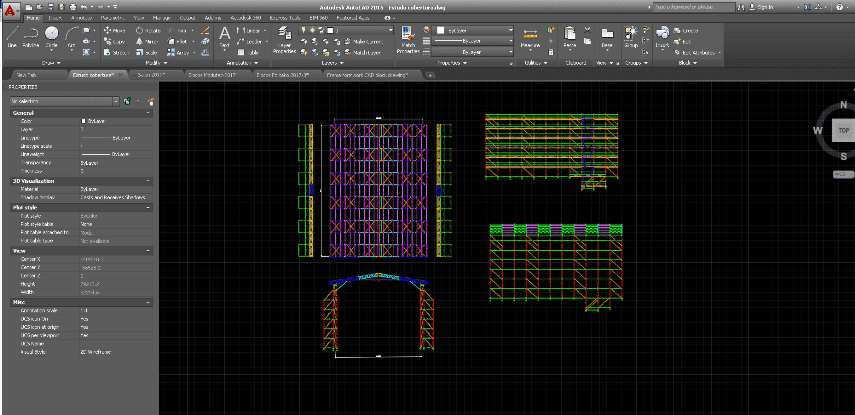Collapse the General properties section

pyautogui.click(x=148, y=113)
